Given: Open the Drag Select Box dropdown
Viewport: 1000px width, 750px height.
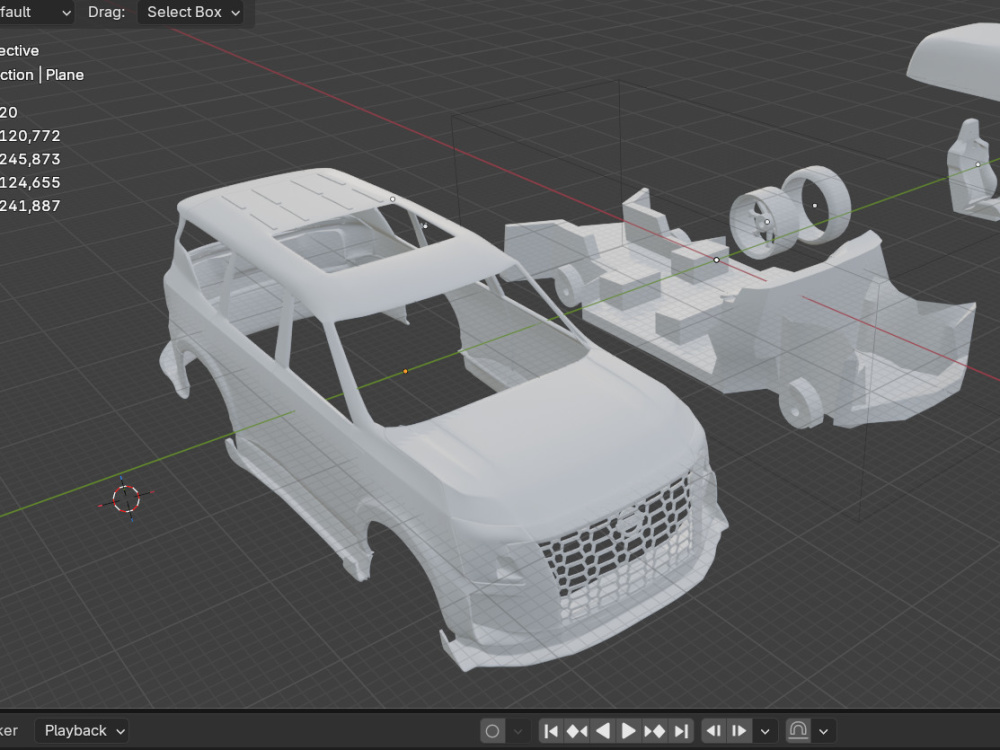Looking at the screenshot, I should point(191,12).
